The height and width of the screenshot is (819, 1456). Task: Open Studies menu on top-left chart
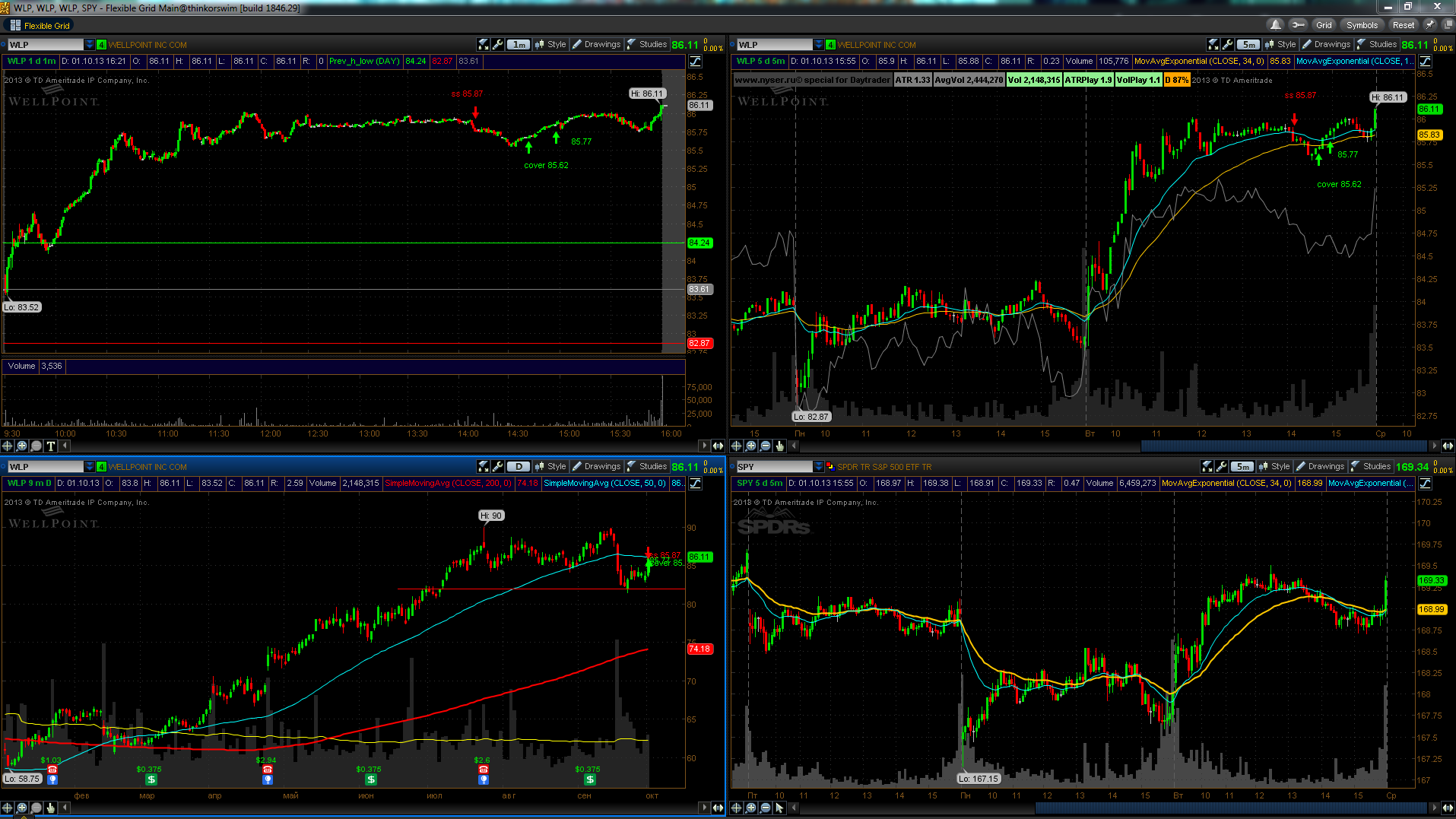[x=647, y=45]
